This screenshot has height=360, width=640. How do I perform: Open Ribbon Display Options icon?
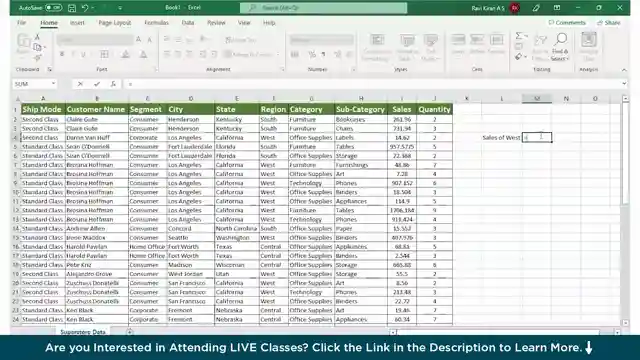click(x=557, y=8)
